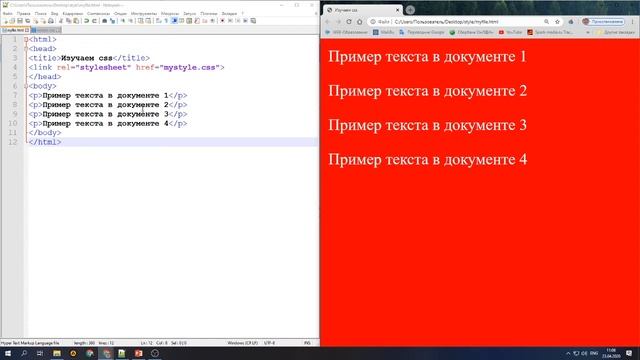
Task: Click 'Пример текста в документе 3' on web page
Action: (427, 125)
